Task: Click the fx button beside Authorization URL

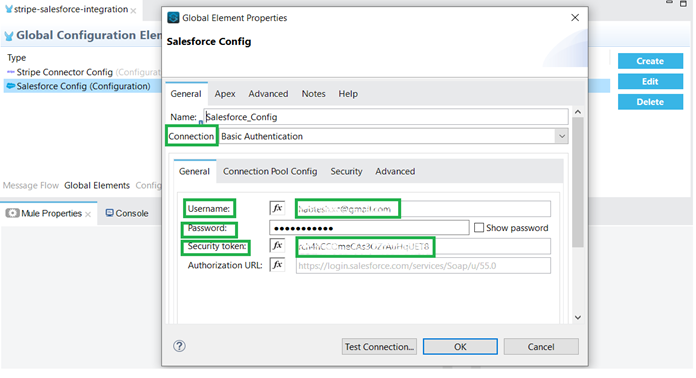Action: (x=277, y=265)
